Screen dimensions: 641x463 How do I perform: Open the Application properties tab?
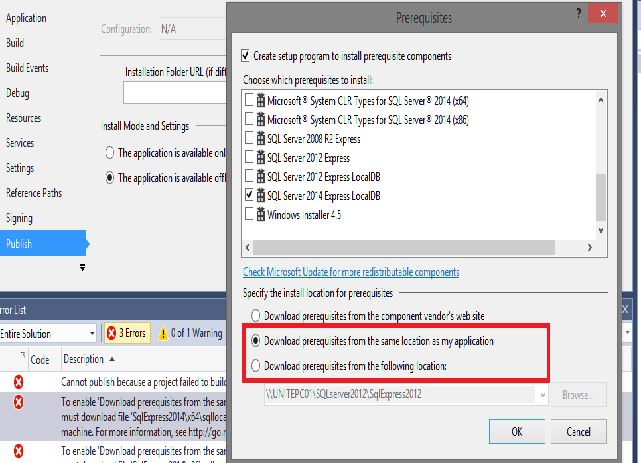pyautogui.click(x=26, y=18)
